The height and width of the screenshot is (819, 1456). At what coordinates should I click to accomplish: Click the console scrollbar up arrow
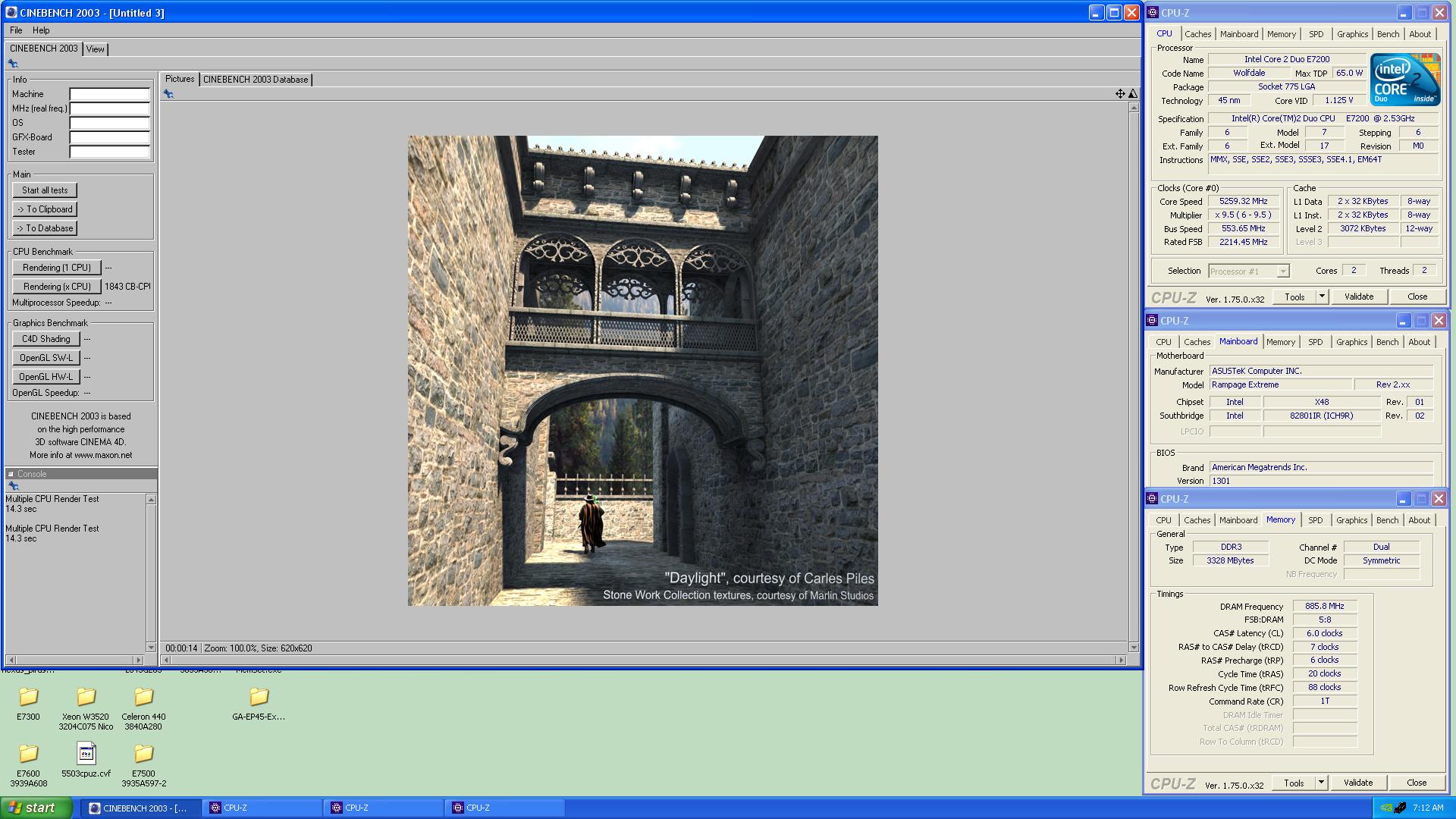tap(151, 499)
